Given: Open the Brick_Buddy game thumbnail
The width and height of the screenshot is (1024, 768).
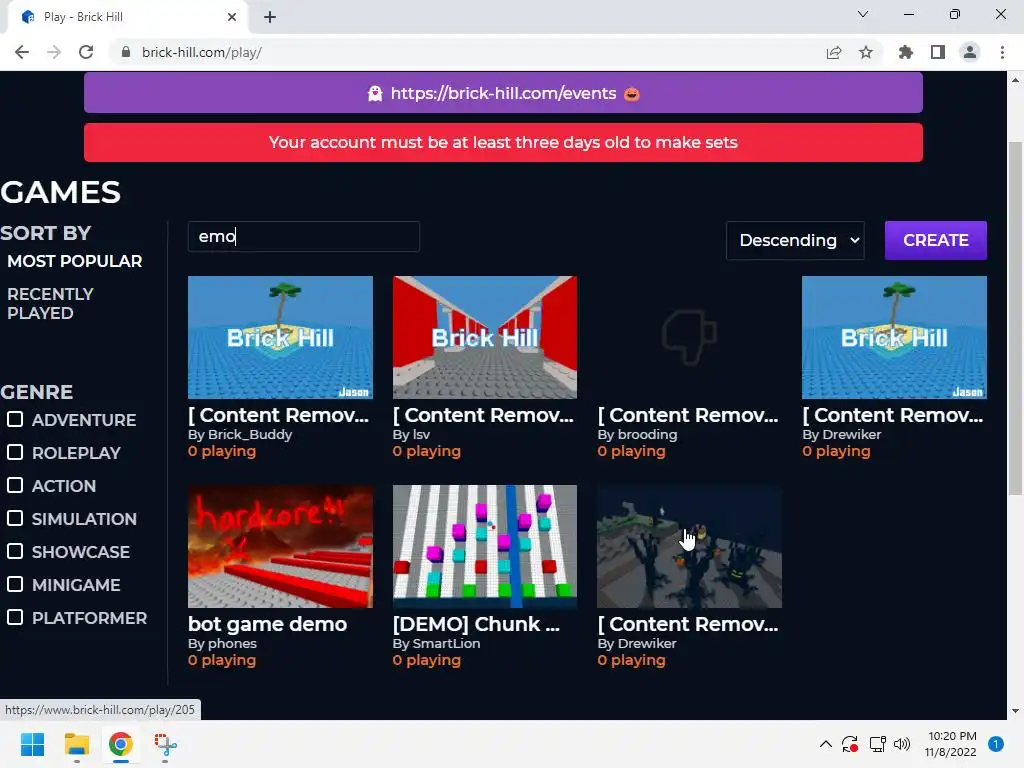Looking at the screenshot, I should [x=280, y=337].
